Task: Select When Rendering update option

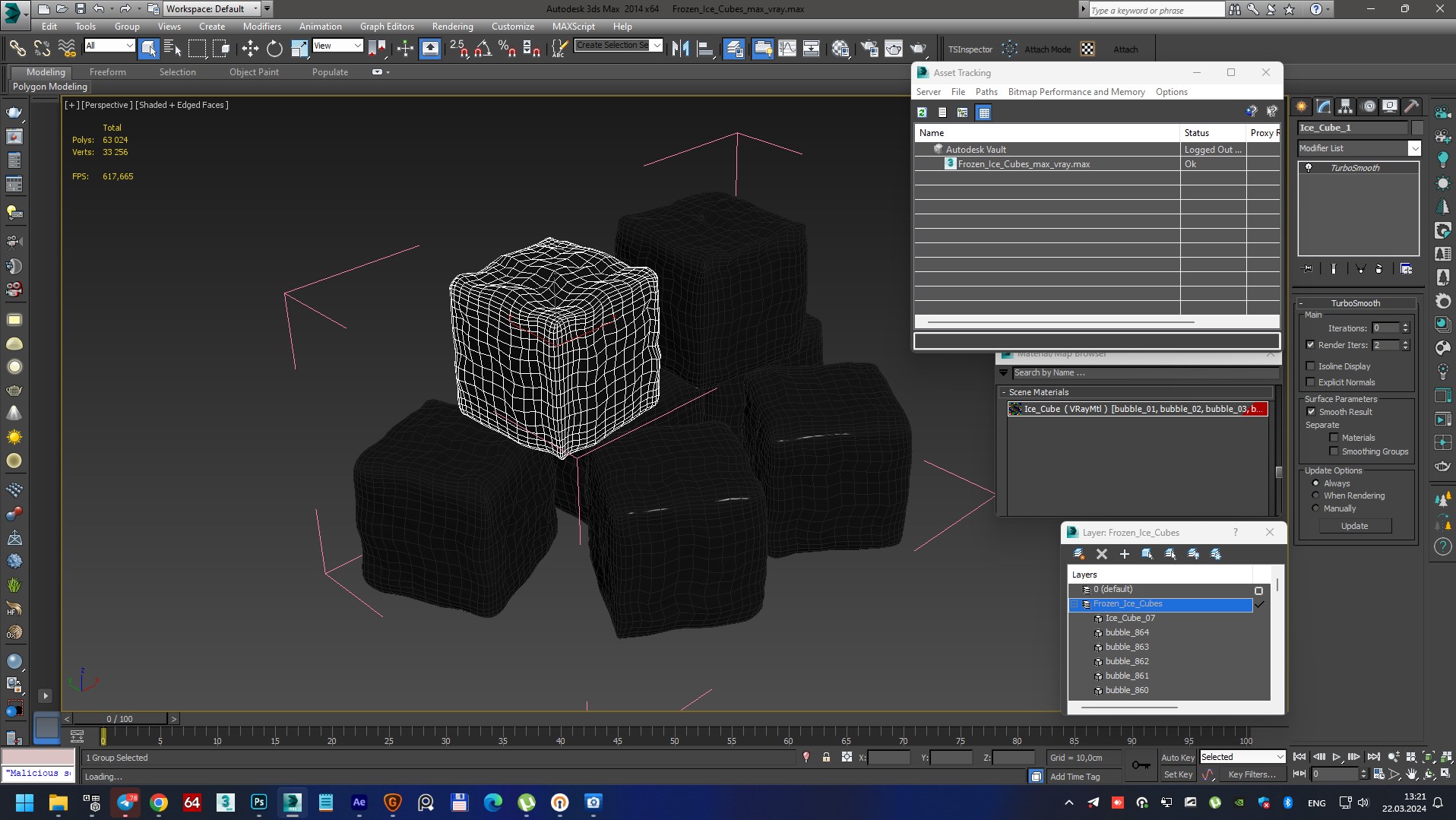Action: 1316,495
